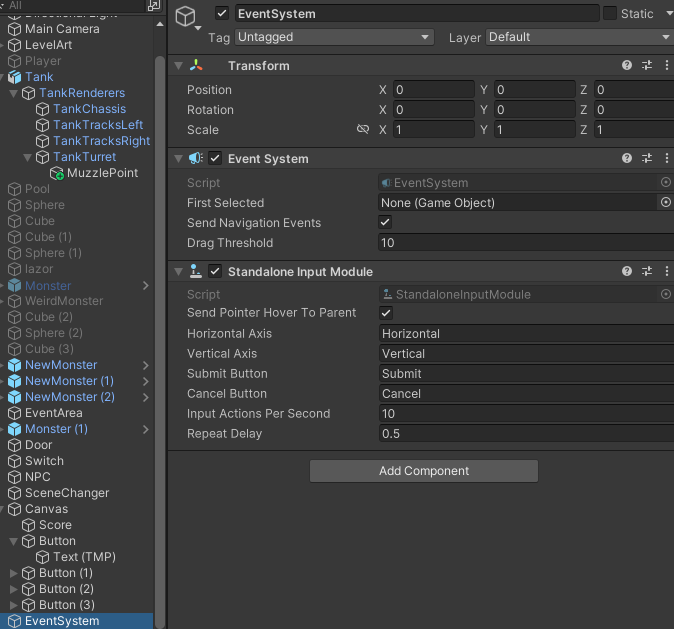The height and width of the screenshot is (629, 674).
Task: Select EventArea in the Hierarchy
Action: pyautogui.click(x=54, y=413)
